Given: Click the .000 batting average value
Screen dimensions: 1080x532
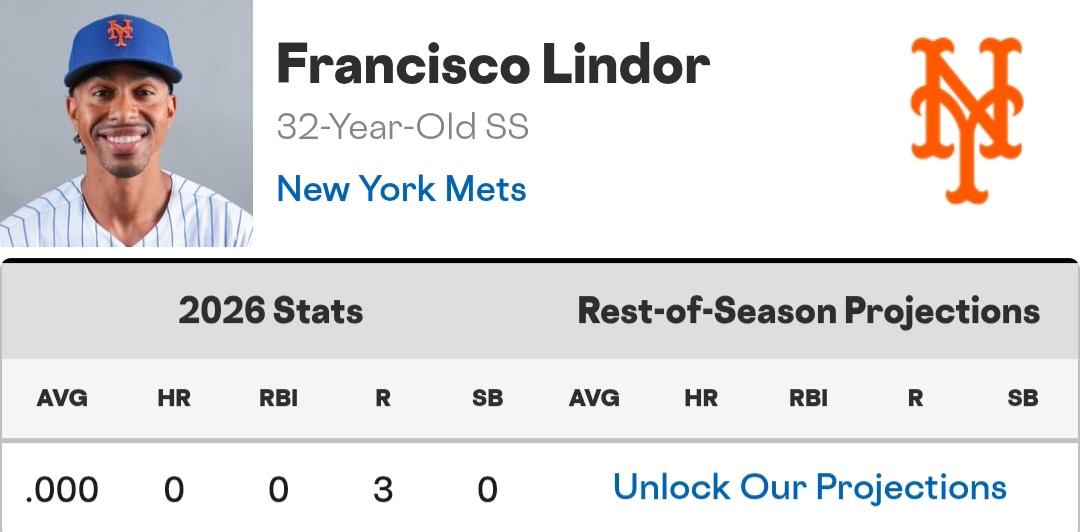Looking at the screenshot, I should pyautogui.click(x=62, y=490).
